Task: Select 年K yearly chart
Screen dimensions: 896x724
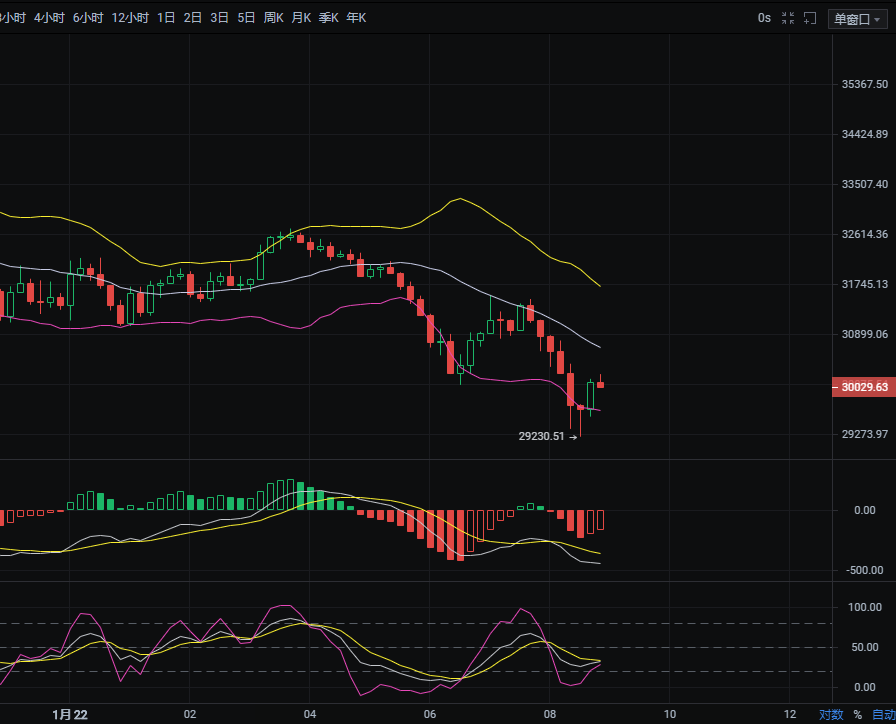Action: [x=356, y=18]
